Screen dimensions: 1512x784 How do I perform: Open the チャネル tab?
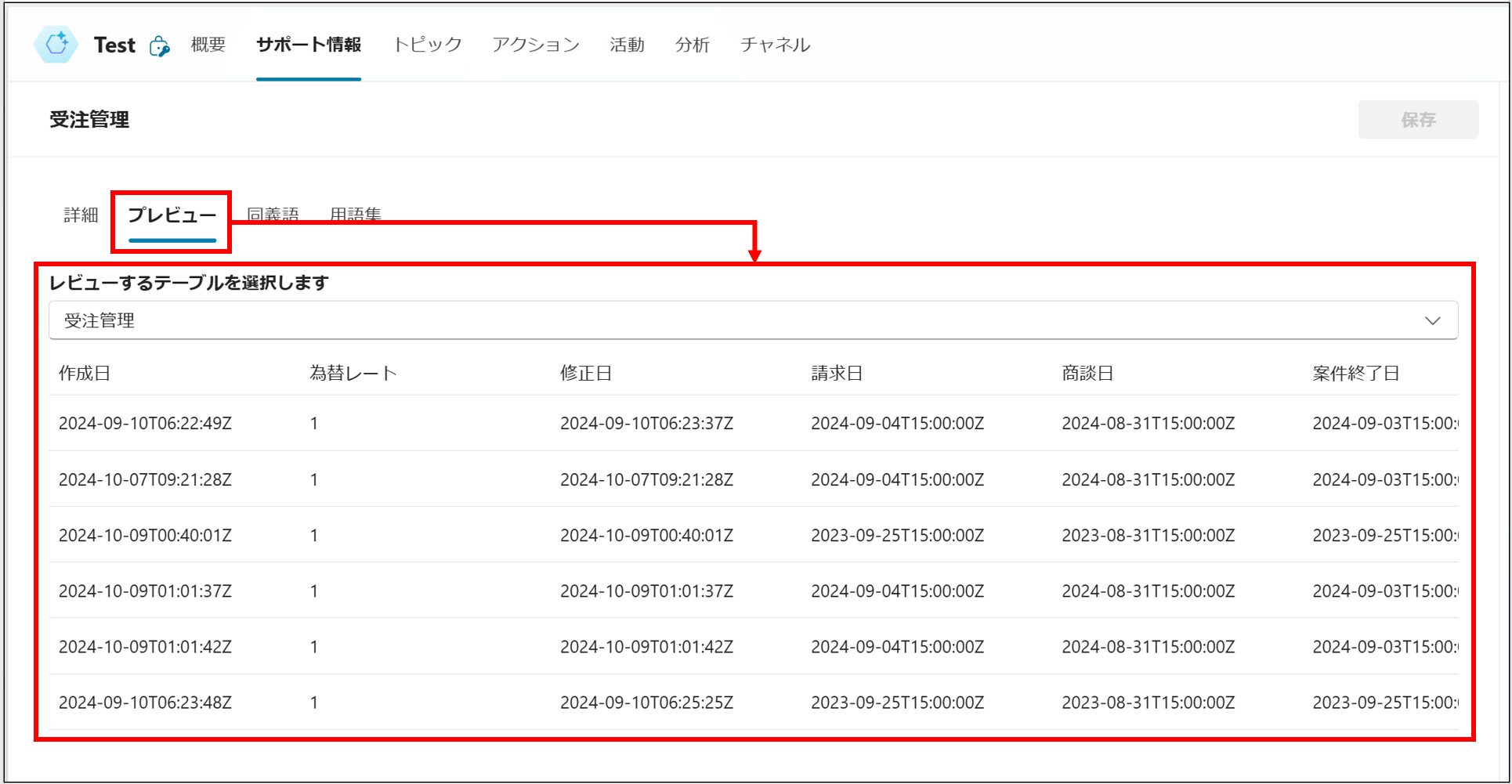pos(774,45)
